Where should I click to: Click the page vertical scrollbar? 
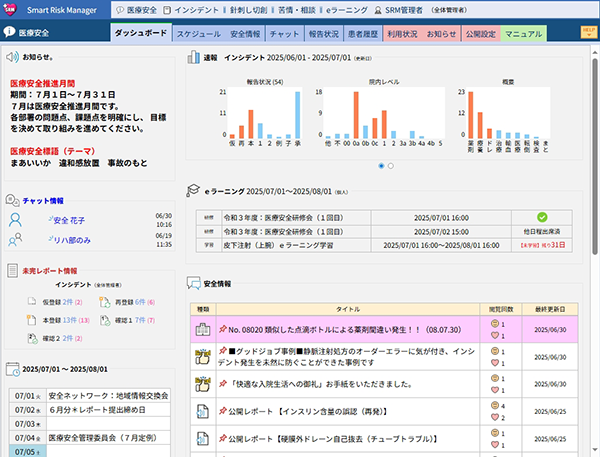(x=594, y=200)
